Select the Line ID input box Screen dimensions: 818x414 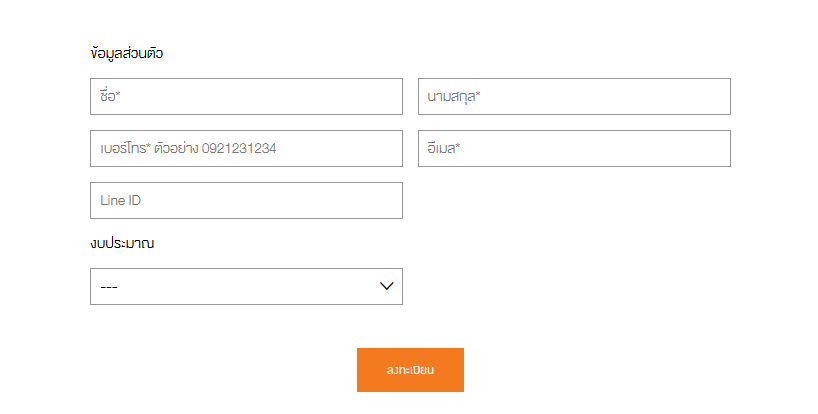pyautogui.click(x=246, y=200)
